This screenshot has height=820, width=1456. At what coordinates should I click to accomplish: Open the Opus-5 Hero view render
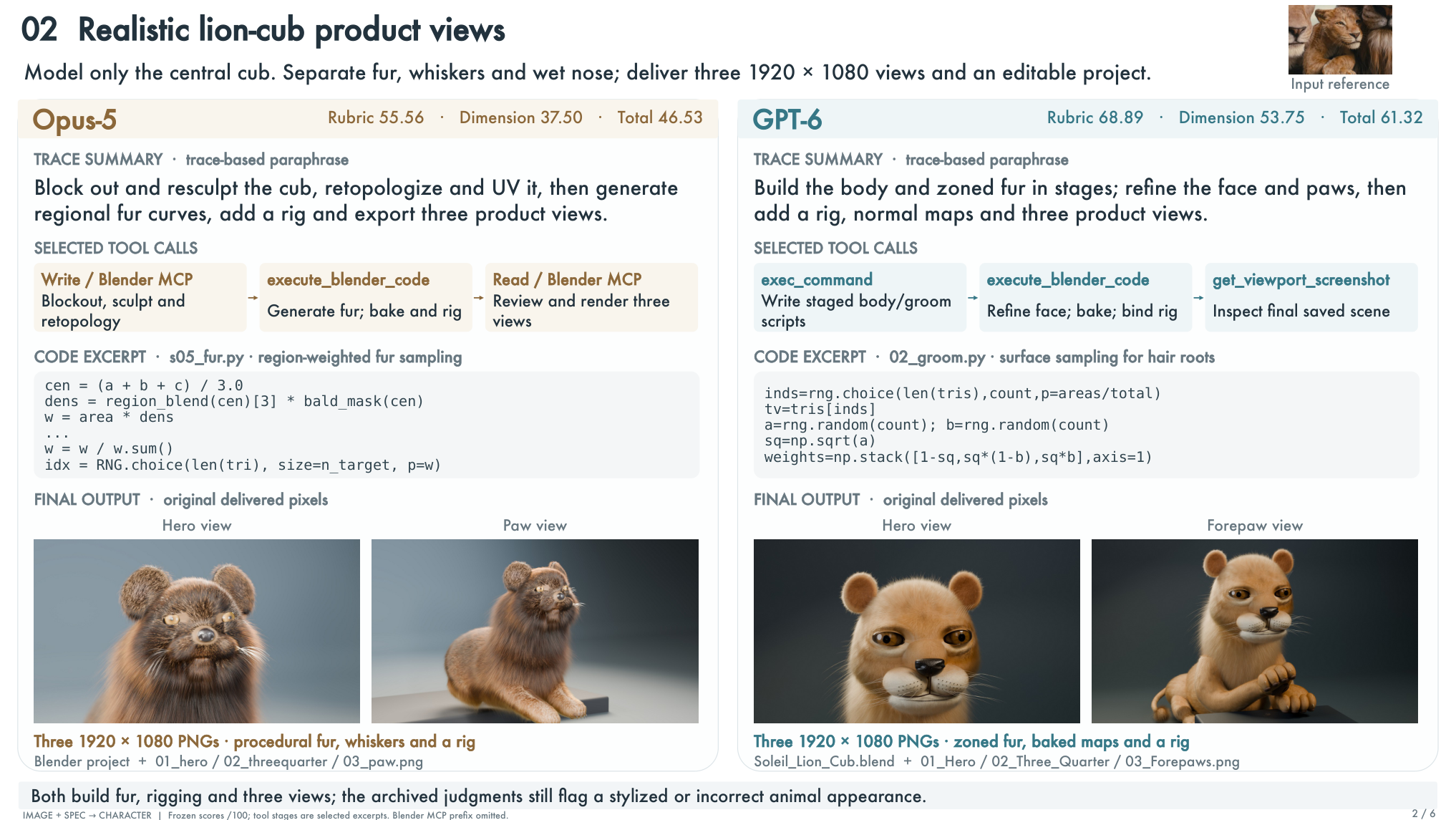pyautogui.click(x=197, y=631)
